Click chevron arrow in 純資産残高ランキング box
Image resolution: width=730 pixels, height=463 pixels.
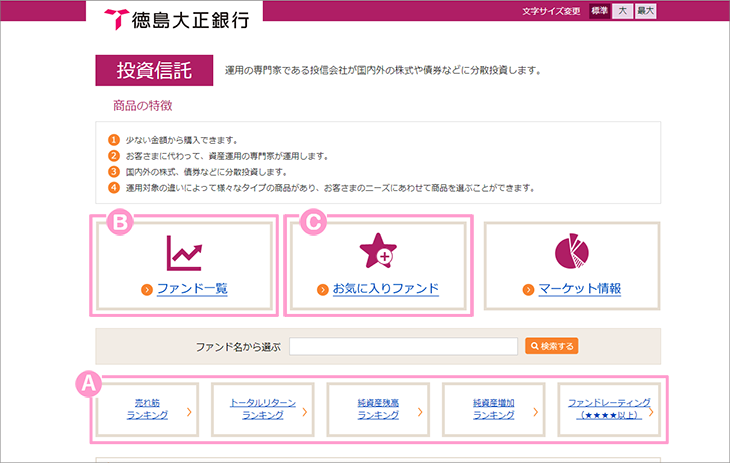pyautogui.click(x=420, y=412)
